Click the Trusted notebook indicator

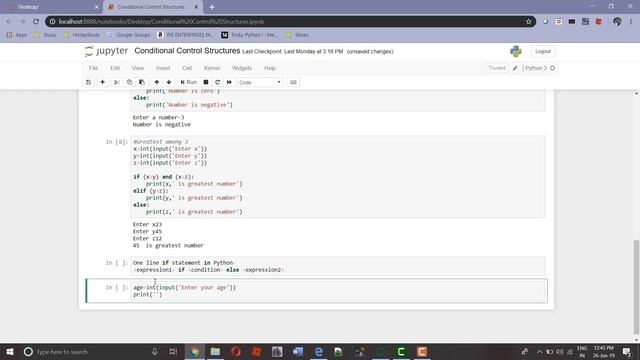pyautogui.click(x=497, y=68)
